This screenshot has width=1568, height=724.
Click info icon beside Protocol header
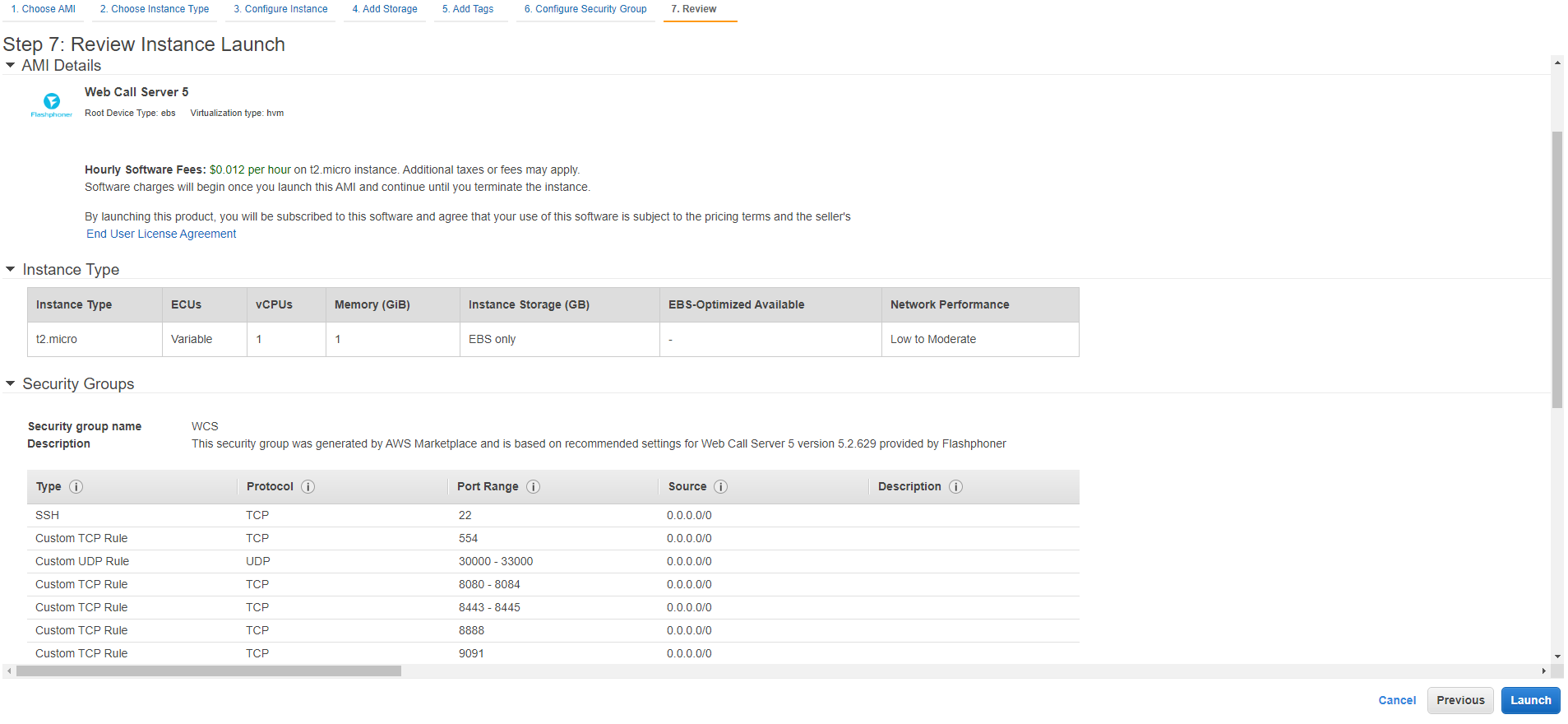click(308, 487)
